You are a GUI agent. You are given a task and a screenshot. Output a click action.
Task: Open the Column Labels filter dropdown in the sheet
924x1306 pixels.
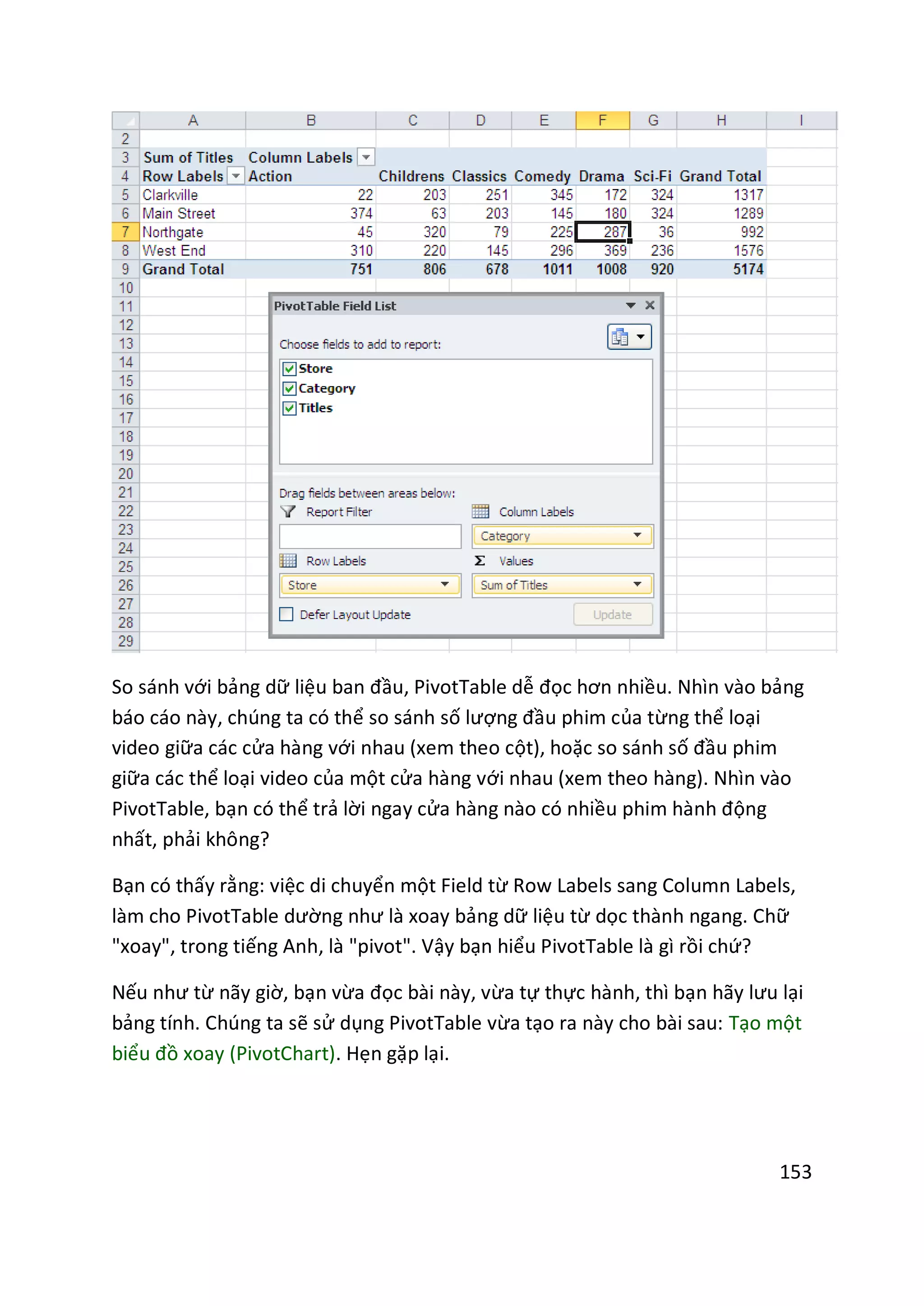coord(366,157)
